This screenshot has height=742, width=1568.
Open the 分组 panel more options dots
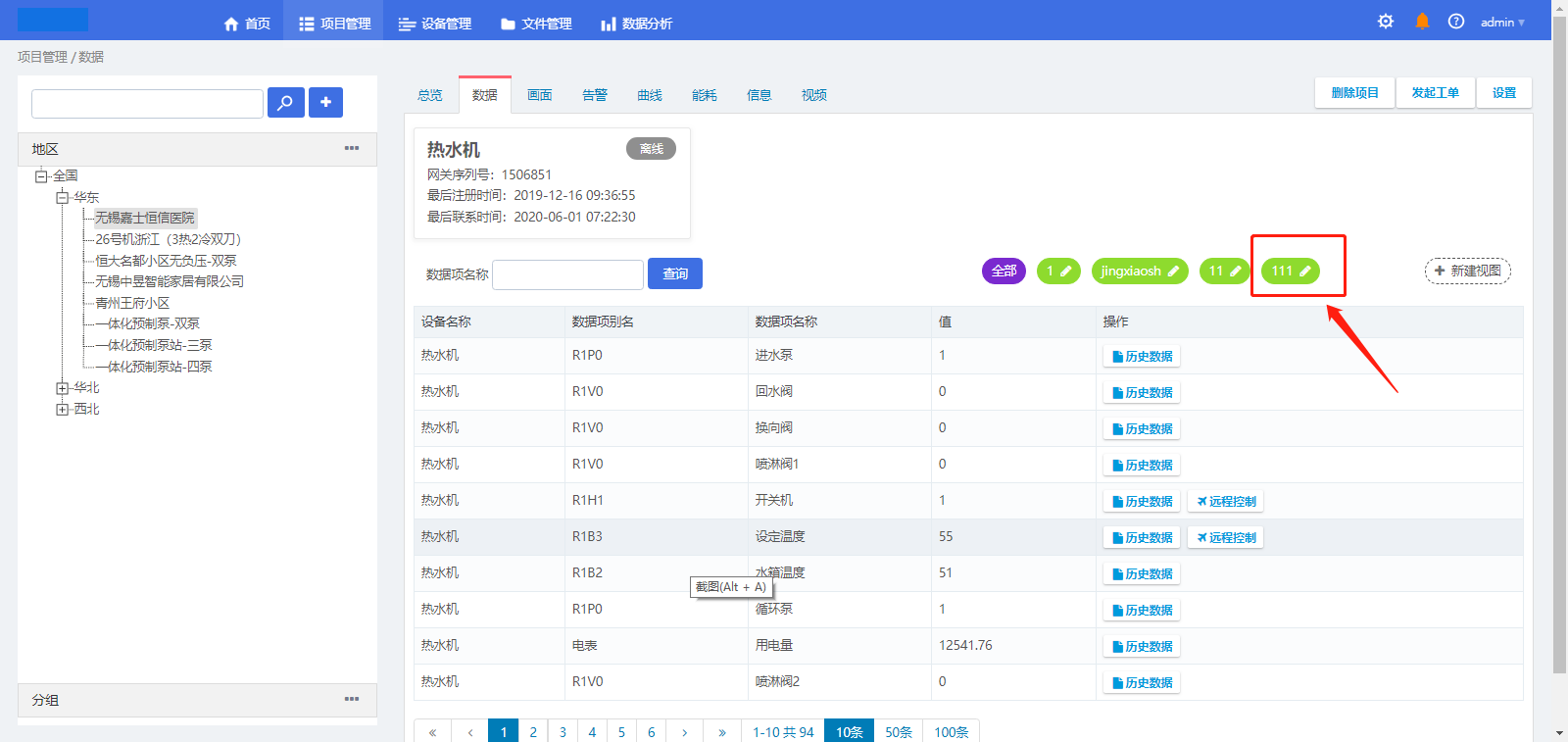coord(352,699)
